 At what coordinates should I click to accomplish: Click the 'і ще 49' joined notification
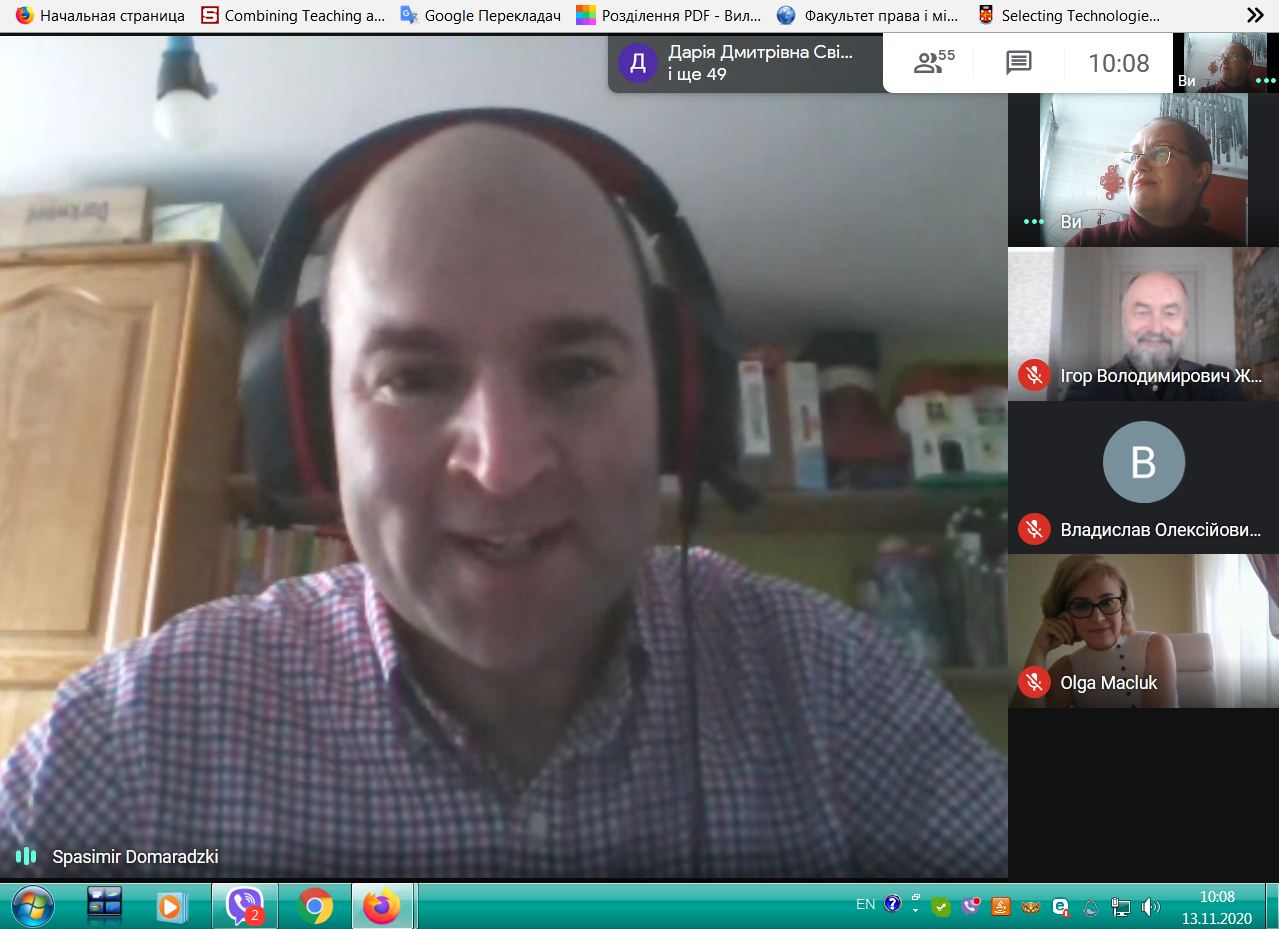(x=697, y=74)
